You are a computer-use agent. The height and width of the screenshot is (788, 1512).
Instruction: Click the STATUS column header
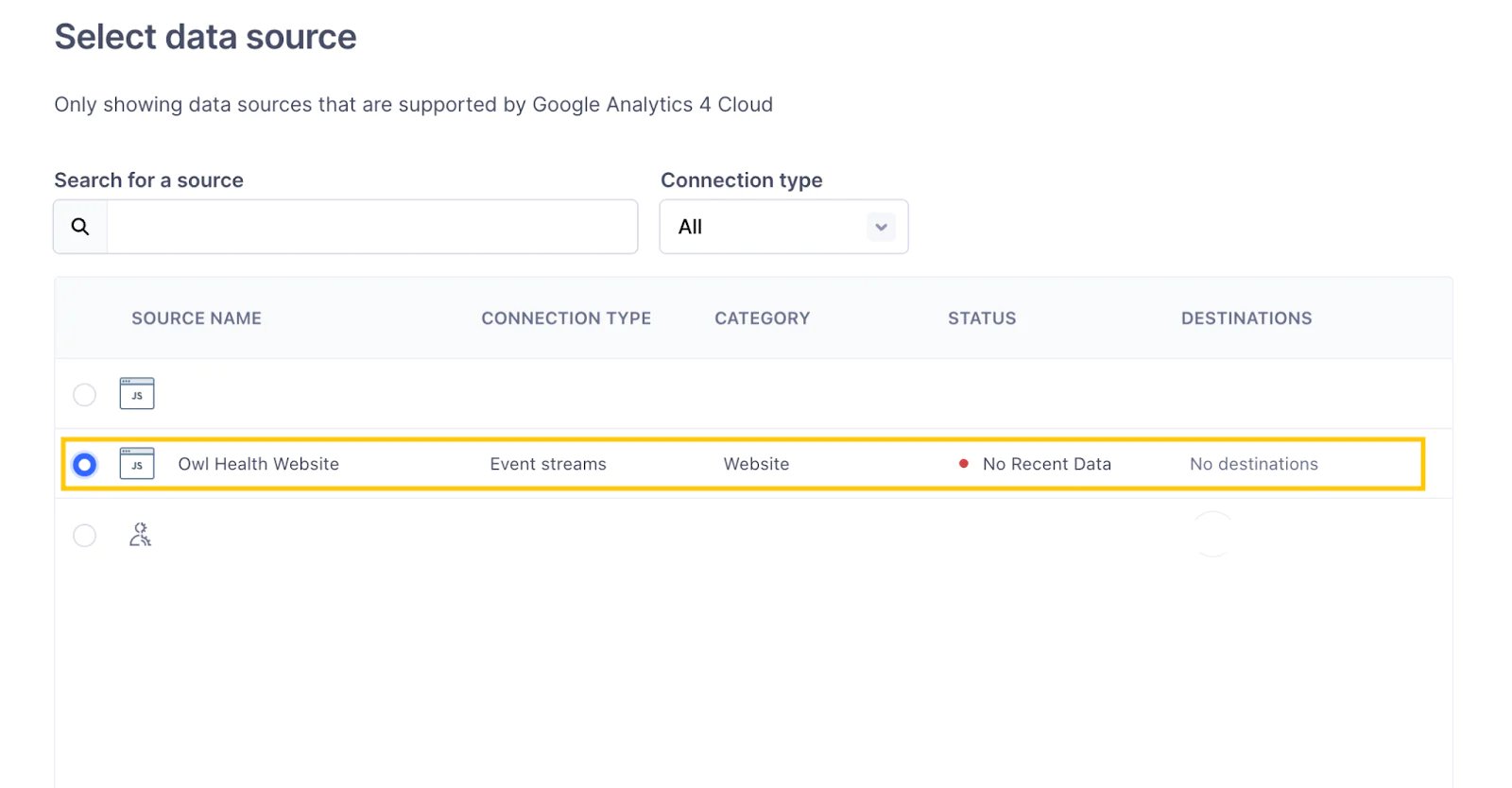click(982, 318)
